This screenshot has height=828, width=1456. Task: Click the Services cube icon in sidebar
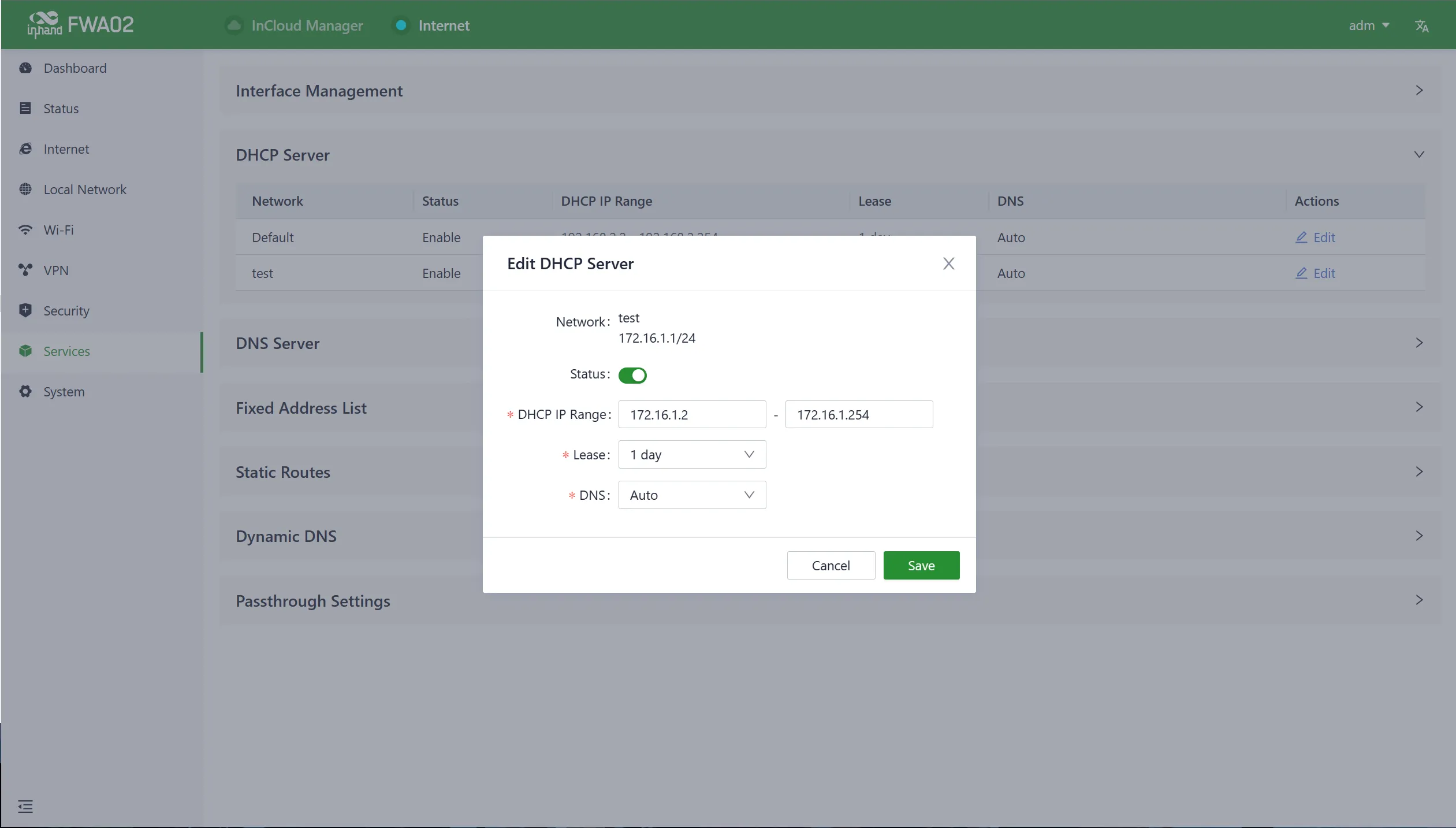[x=25, y=351]
